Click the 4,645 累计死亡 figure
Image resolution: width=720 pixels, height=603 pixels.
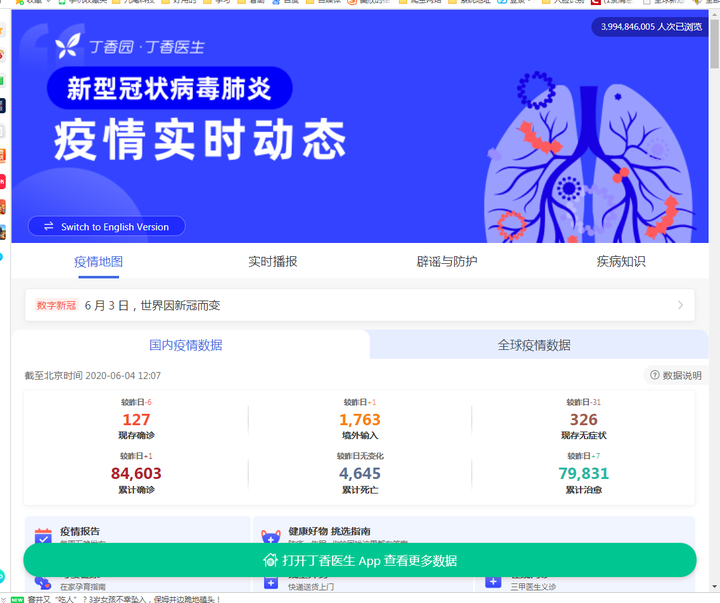pyautogui.click(x=360, y=473)
